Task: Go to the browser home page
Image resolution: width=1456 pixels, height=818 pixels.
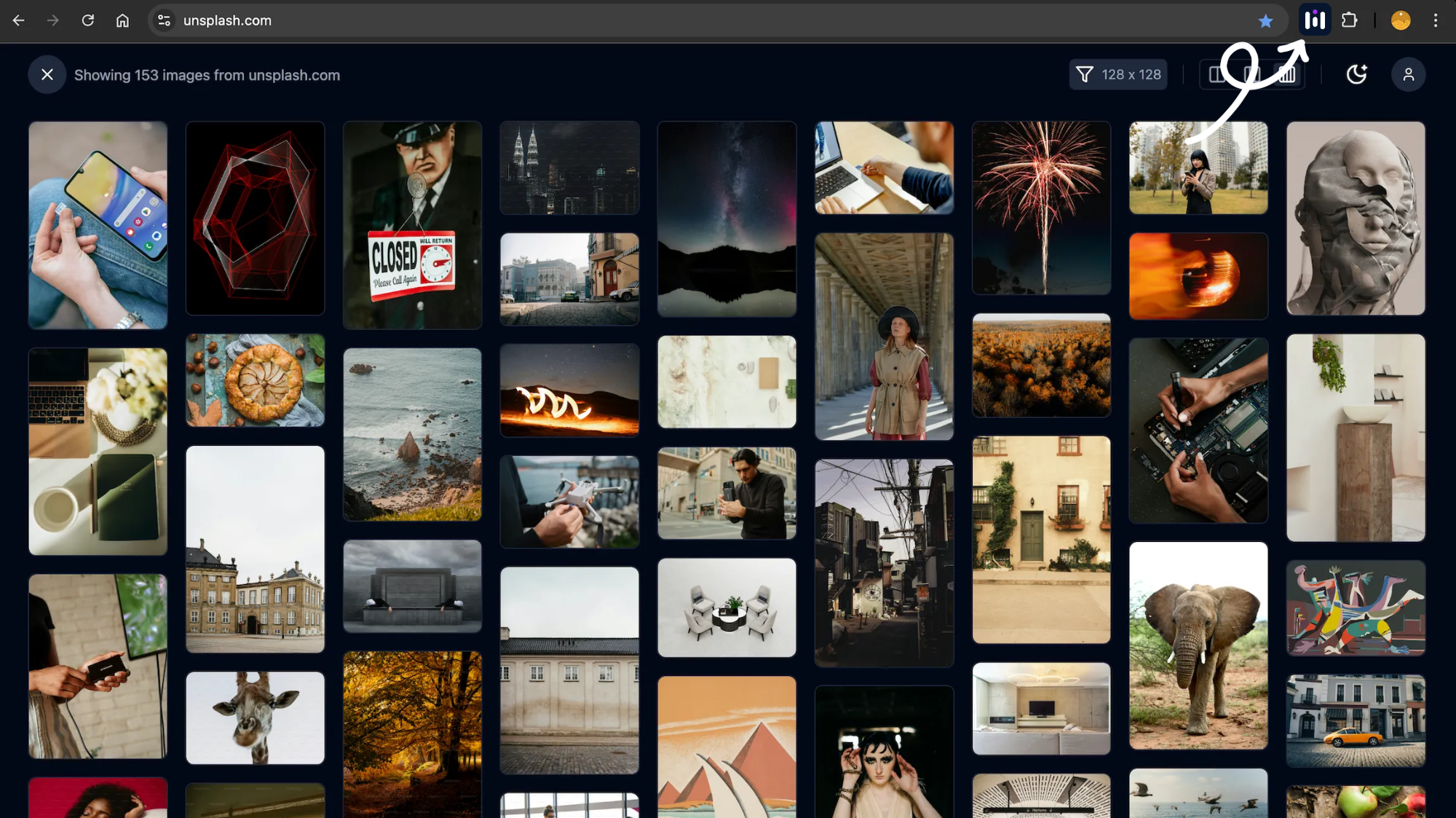Action: click(122, 20)
